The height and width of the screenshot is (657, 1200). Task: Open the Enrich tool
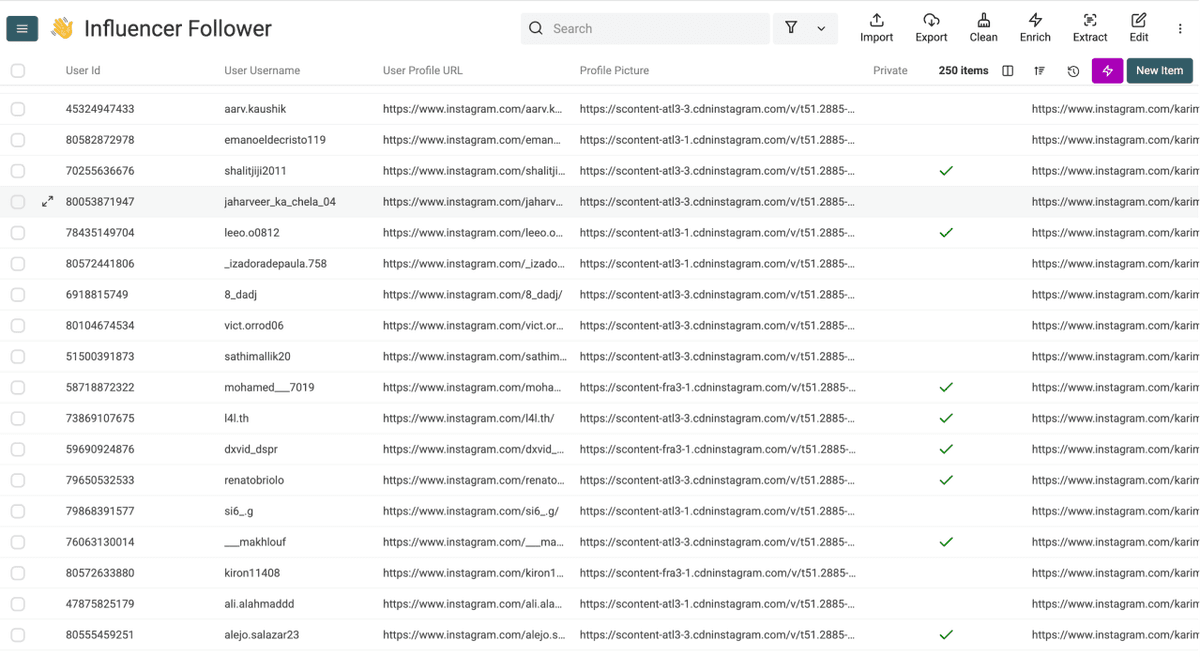point(1035,28)
